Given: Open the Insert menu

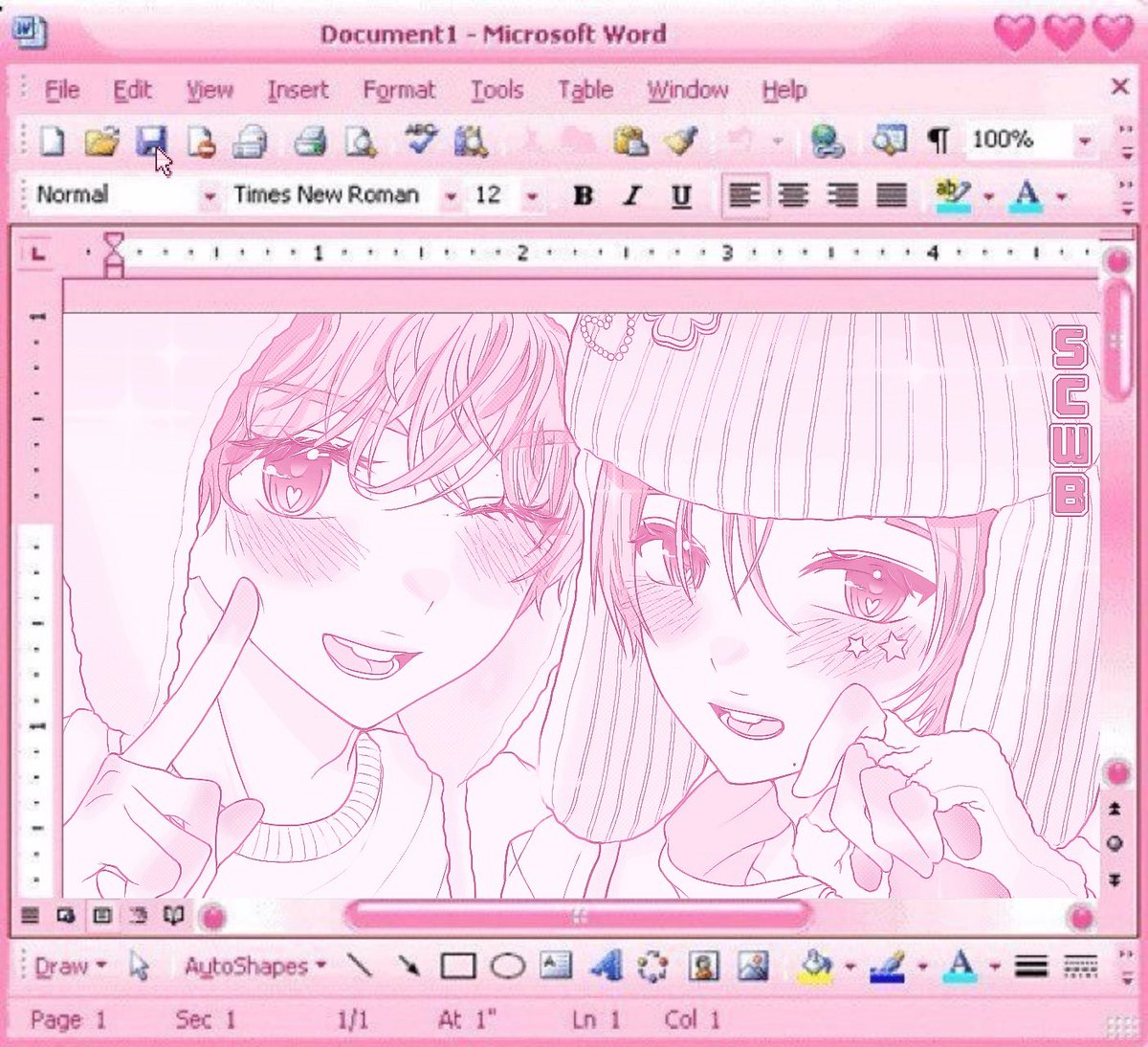Looking at the screenshot, I should coord(298,91).
